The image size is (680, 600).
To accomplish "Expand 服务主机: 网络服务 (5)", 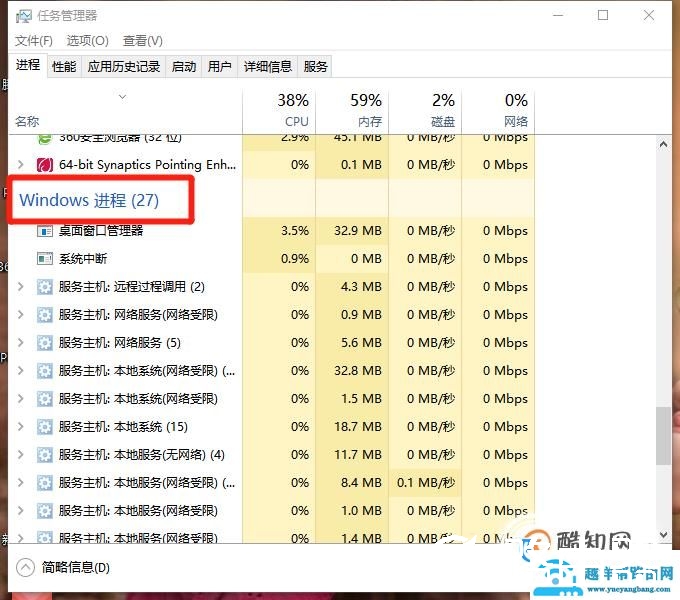I will (x=20, y=343).
